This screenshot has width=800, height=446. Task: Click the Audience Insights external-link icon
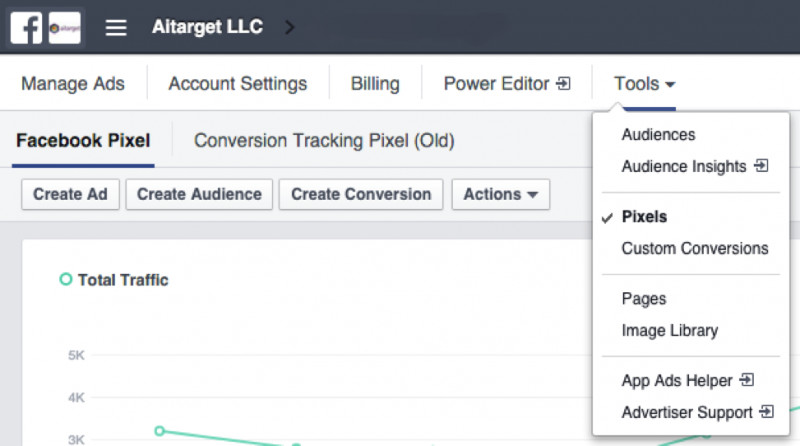point(761,165)
